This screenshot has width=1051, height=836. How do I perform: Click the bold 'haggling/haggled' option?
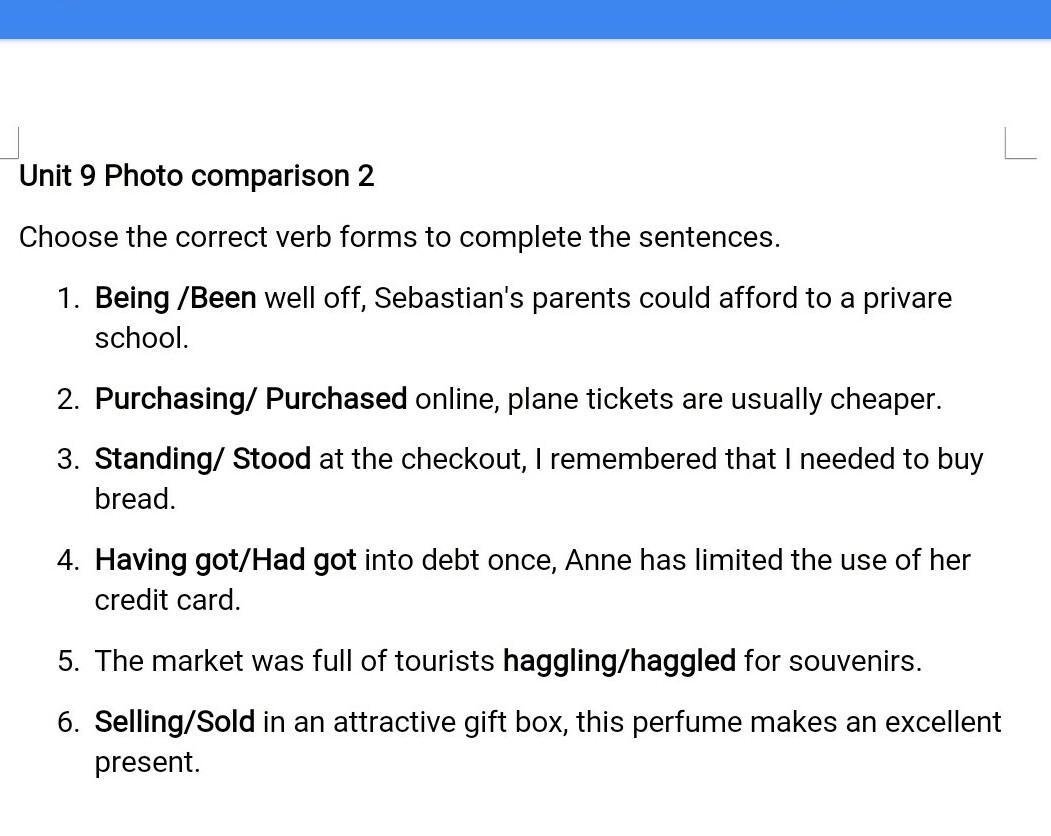(x=619, y=661)
